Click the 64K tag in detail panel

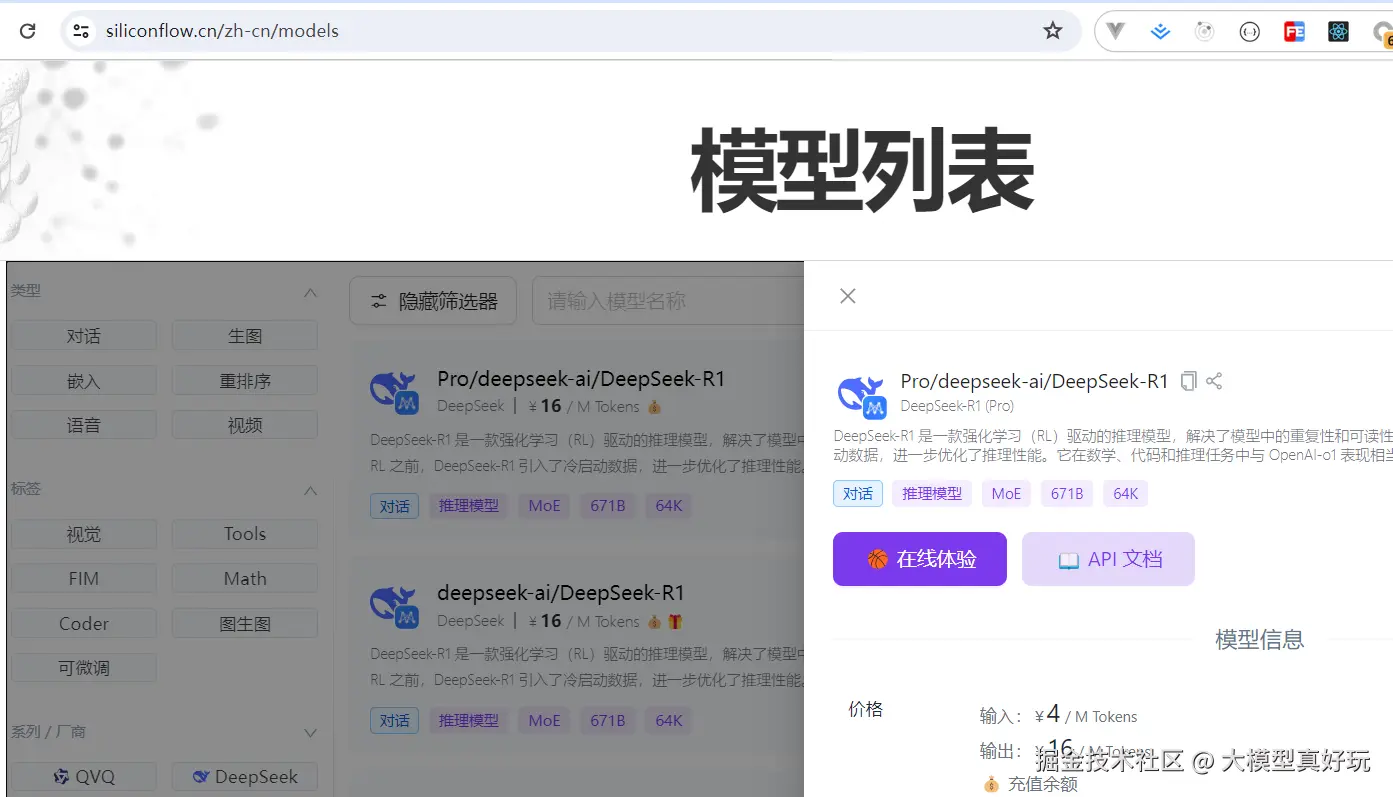(x=1126, y=494)
